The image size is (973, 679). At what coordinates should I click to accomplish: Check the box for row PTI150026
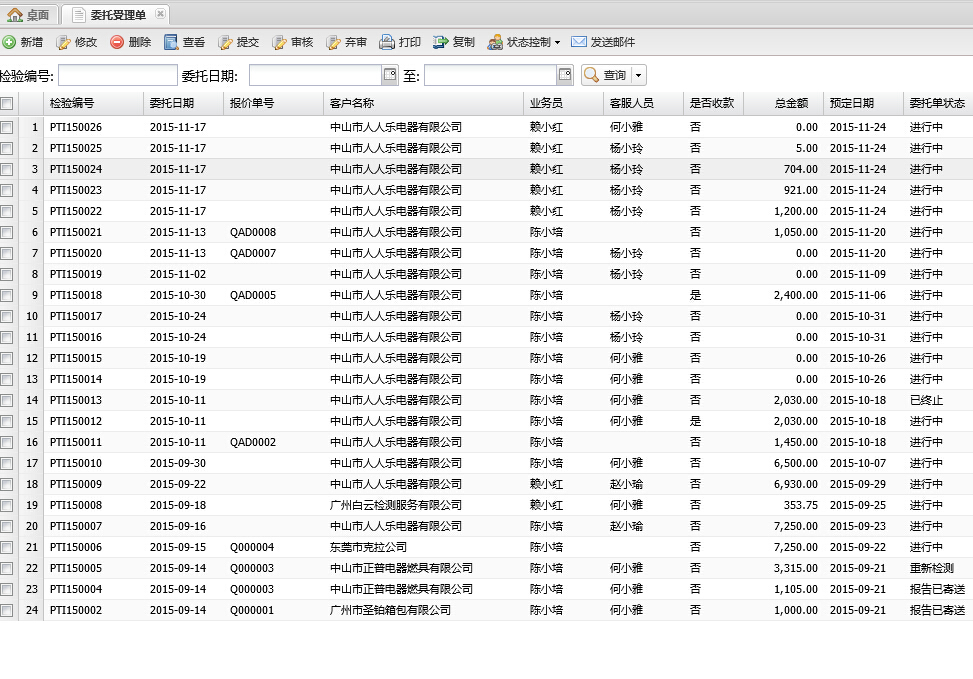tap(7, 127)
